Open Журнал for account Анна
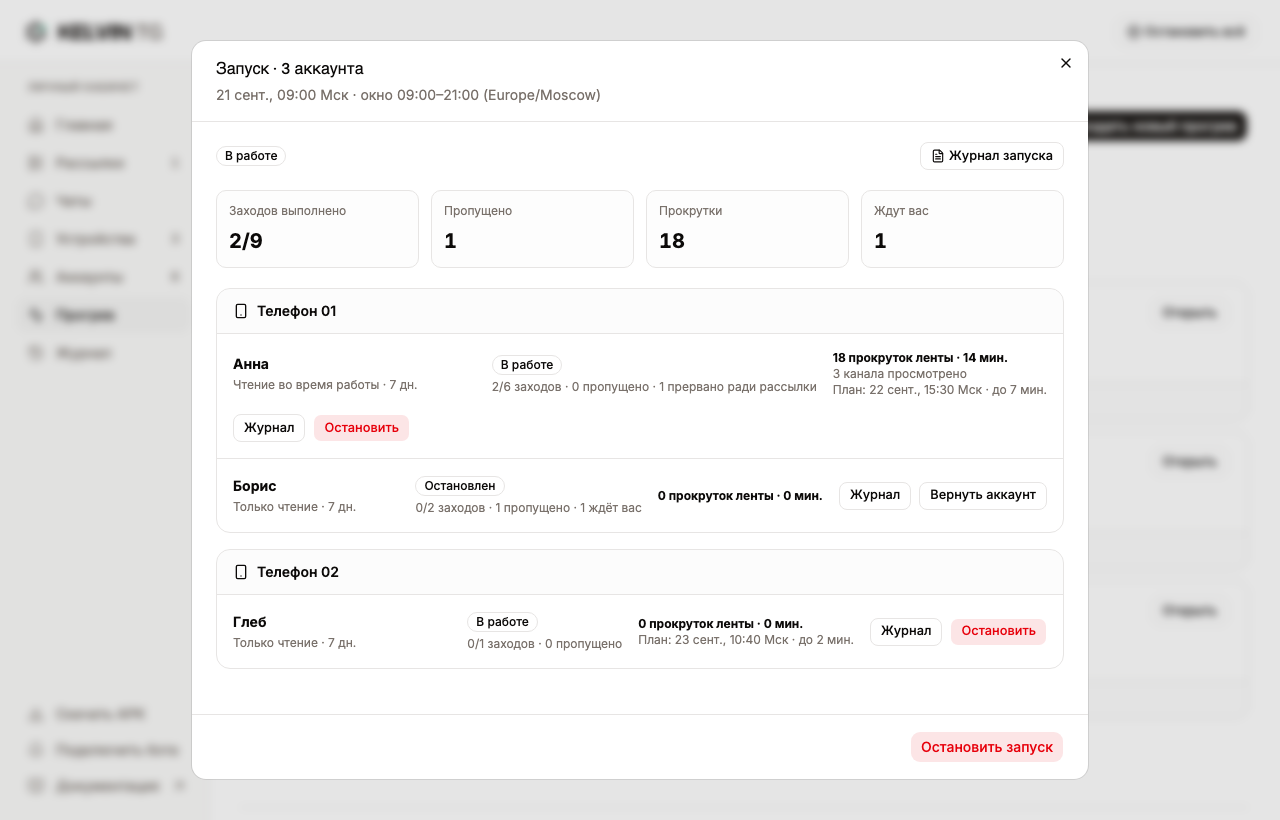Screen dimensions: 1280x820 point(269,428)
